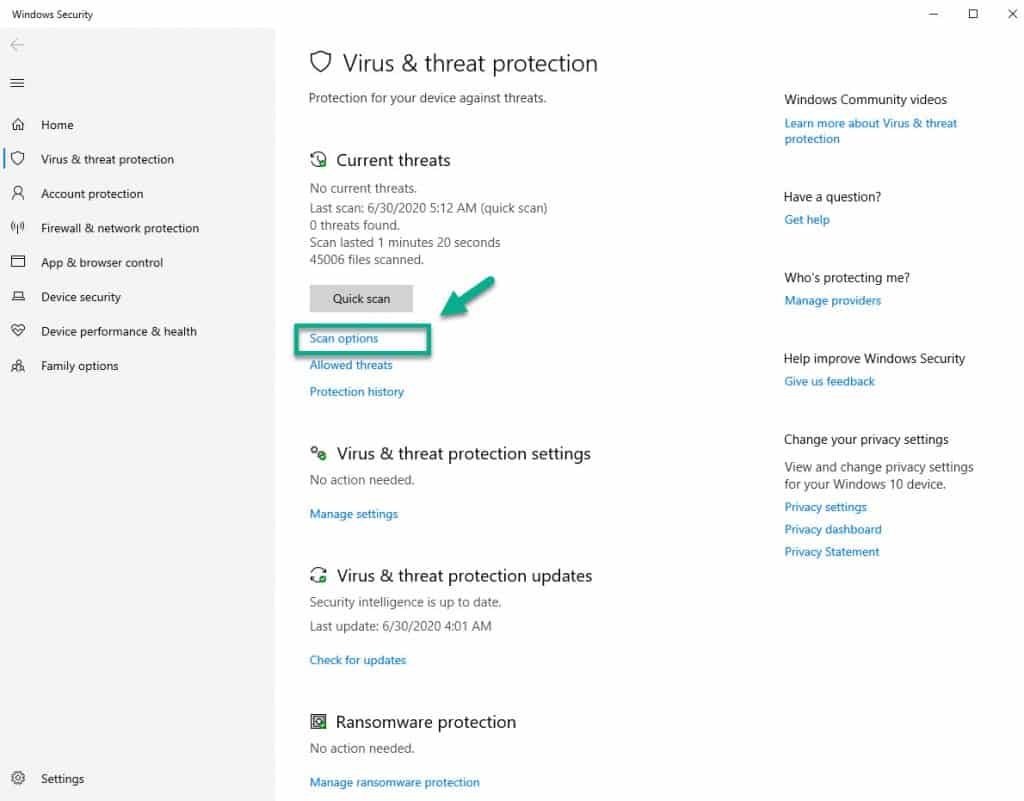Open Family options
The image size is (1024, 801).
[79, 365]
